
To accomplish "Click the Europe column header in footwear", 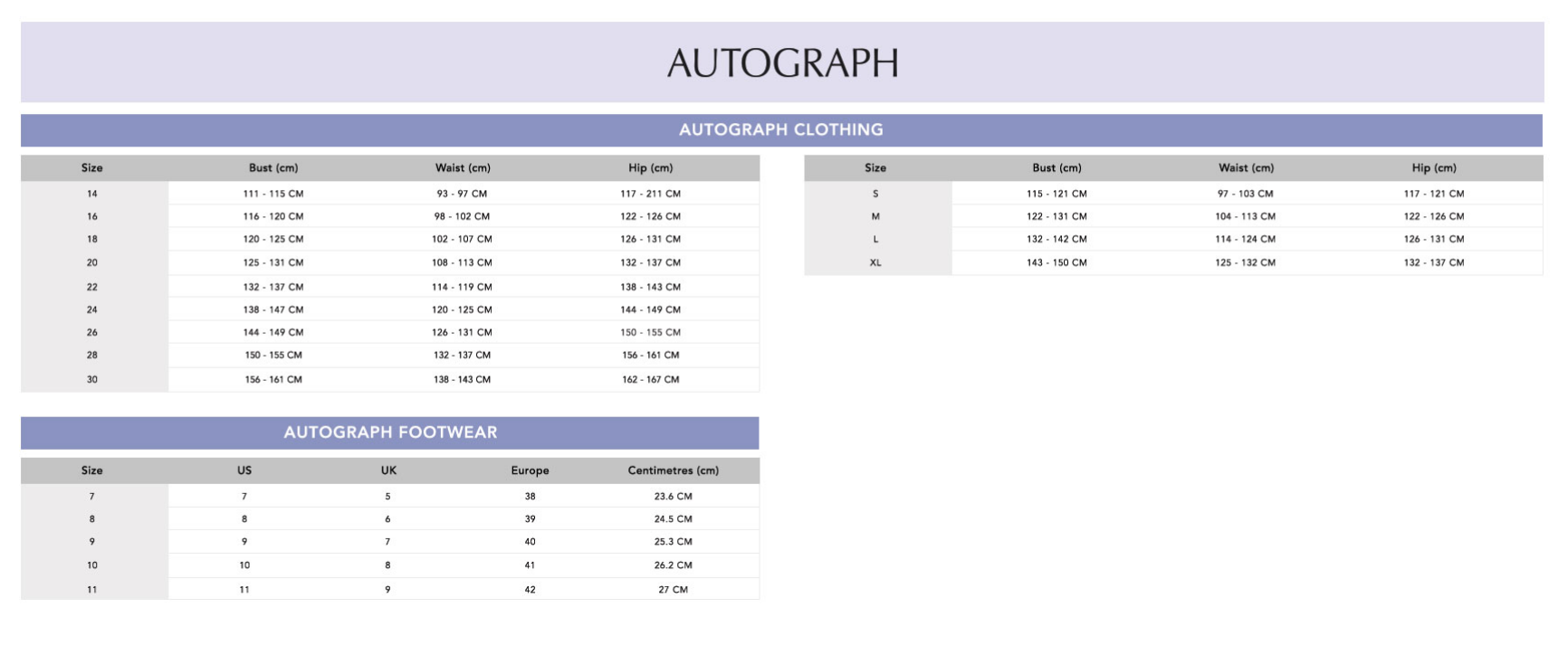I will [530, 470].
